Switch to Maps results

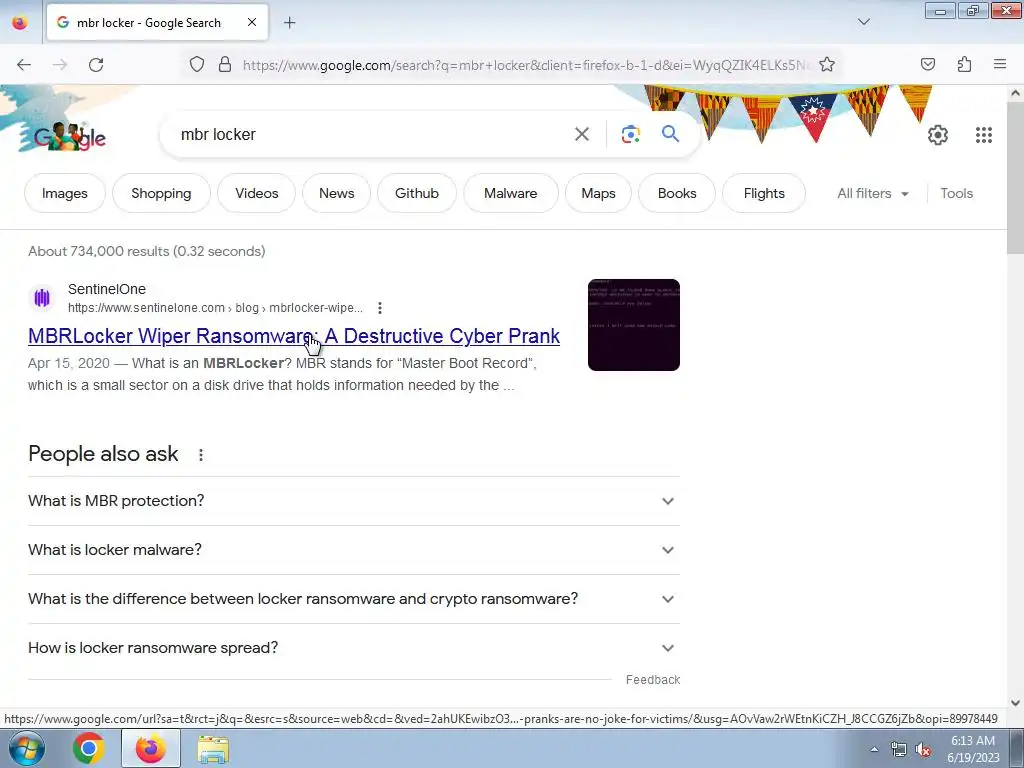[598, 193]
